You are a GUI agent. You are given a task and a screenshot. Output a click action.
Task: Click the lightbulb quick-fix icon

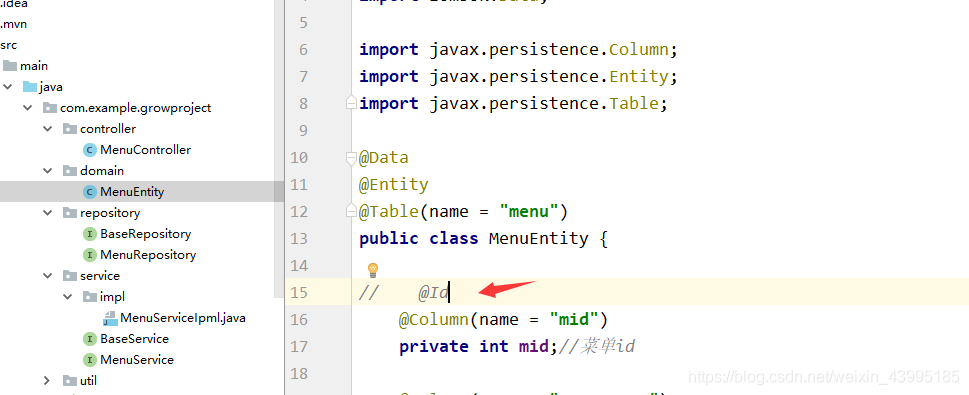[x=373, y=270]
